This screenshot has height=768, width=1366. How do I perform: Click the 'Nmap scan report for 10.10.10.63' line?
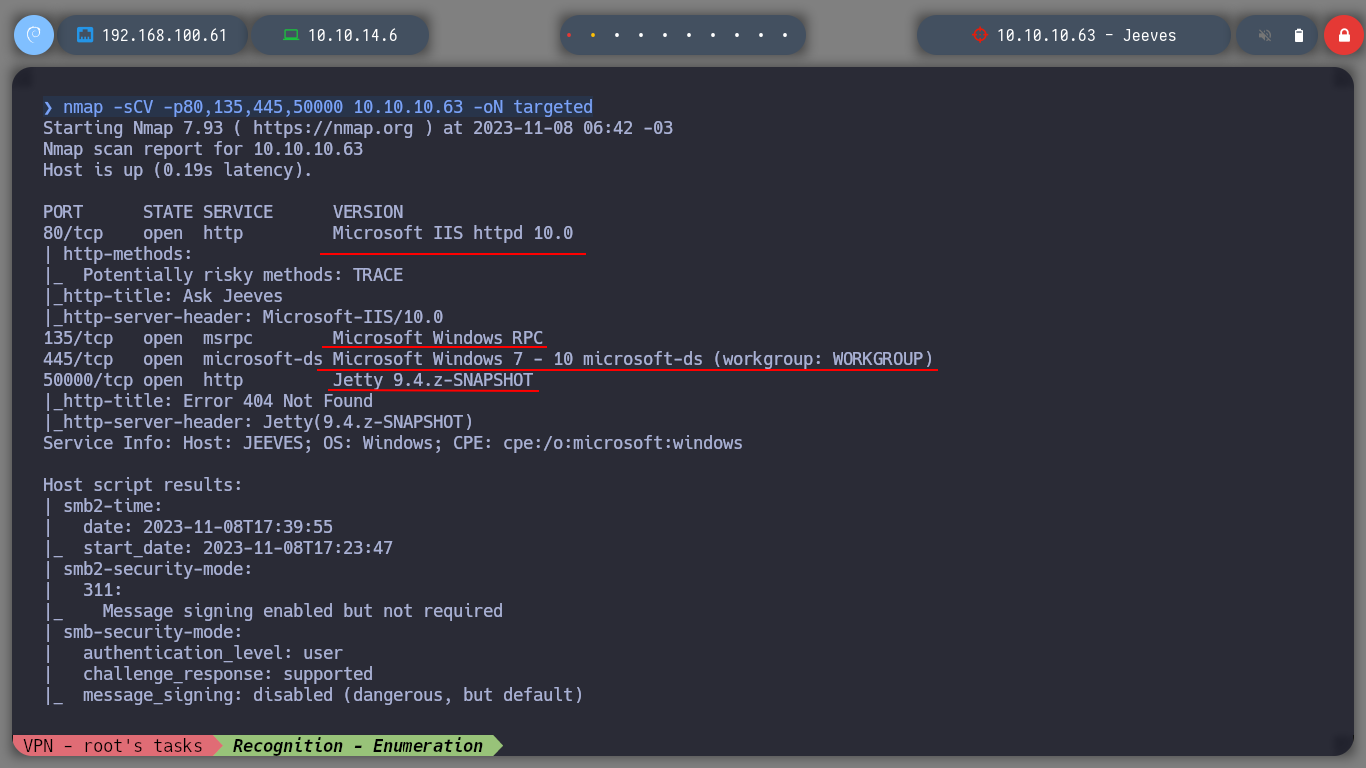(x=203, y=149)
